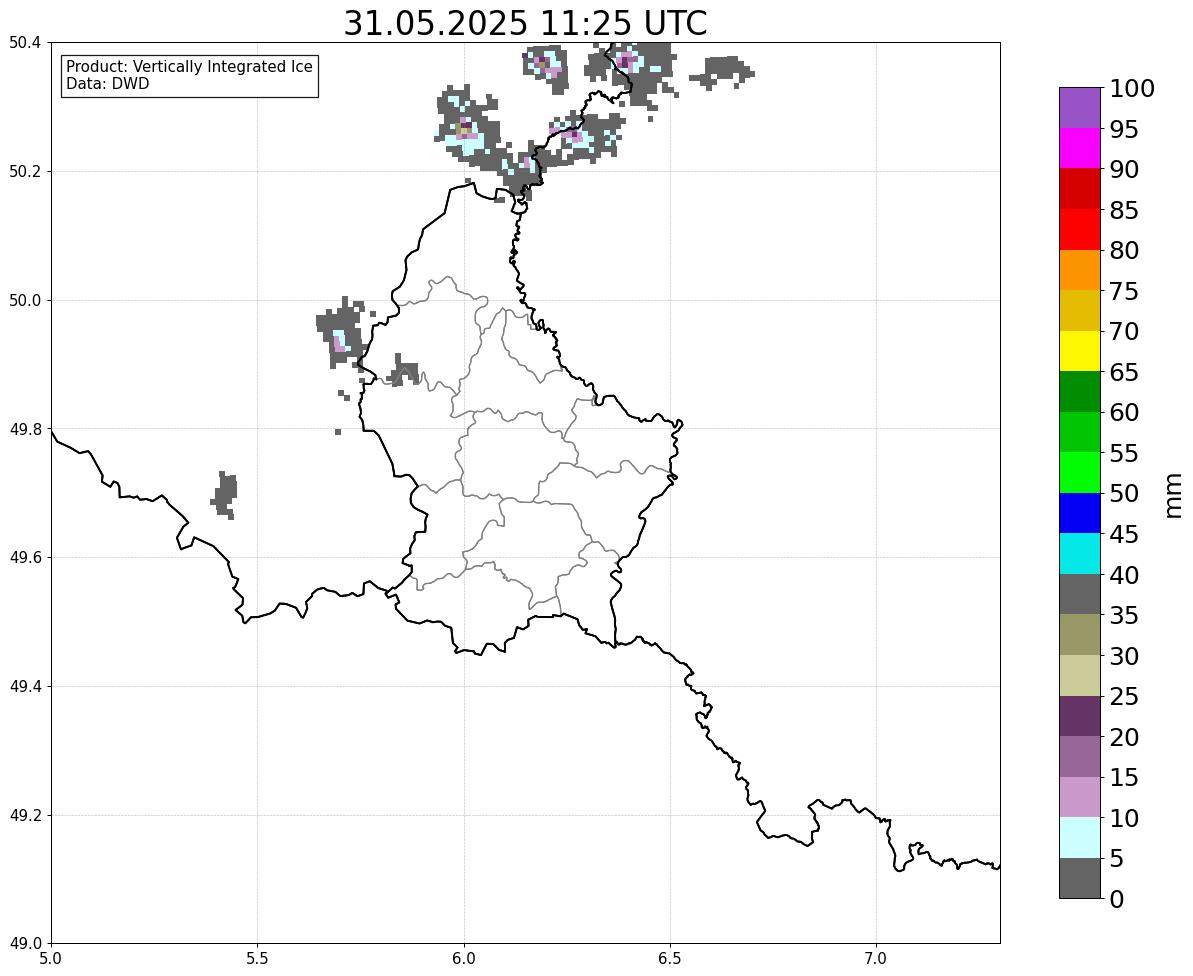Click the title '31.05.2025 11:25 UTC'

[x=525, y=23]
